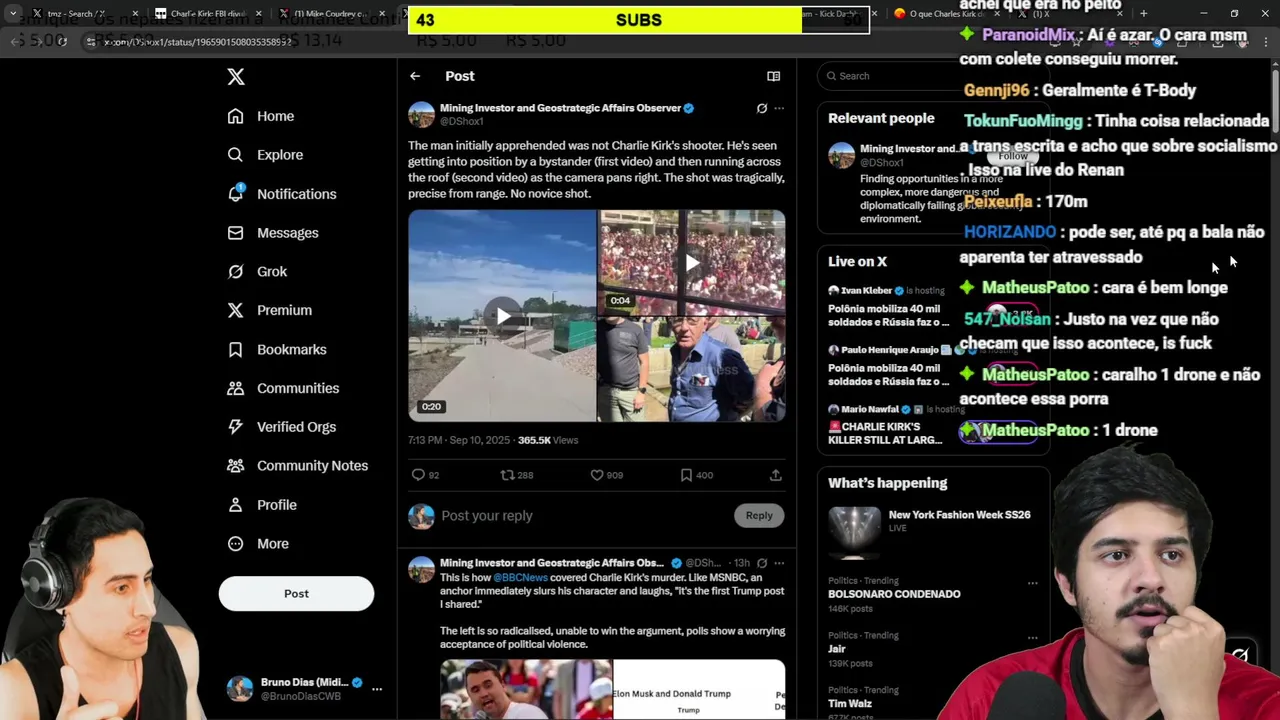Play the 0:04 crowd video

(x=692, y=263)
